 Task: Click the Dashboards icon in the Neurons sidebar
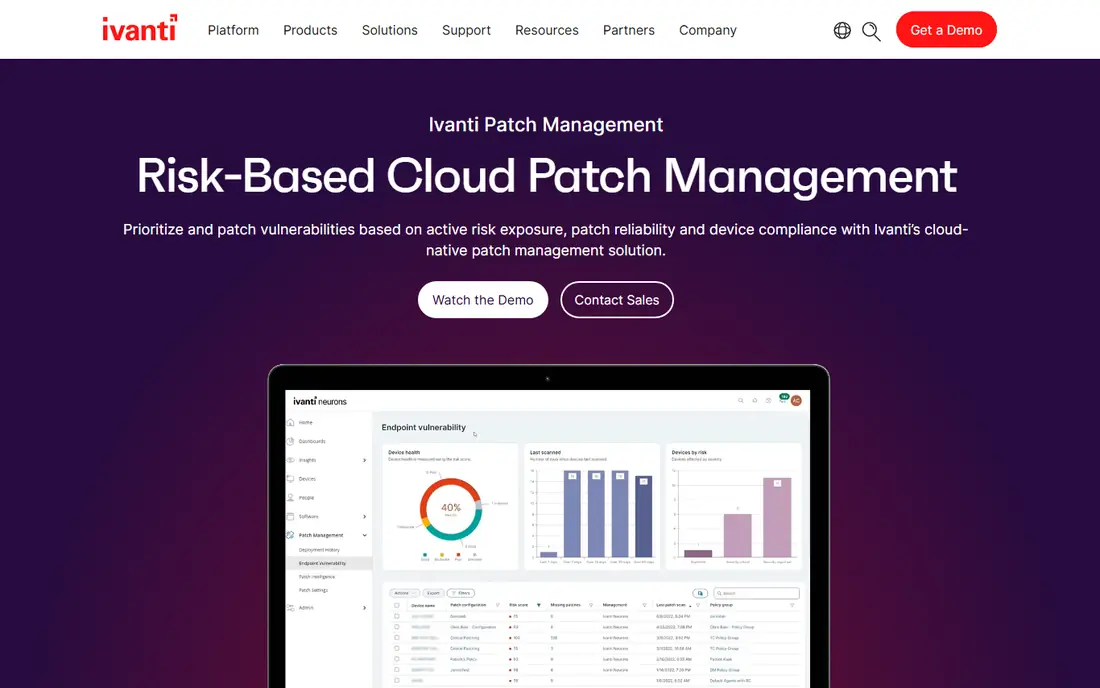pyautogui.click(x=290, y=441)
